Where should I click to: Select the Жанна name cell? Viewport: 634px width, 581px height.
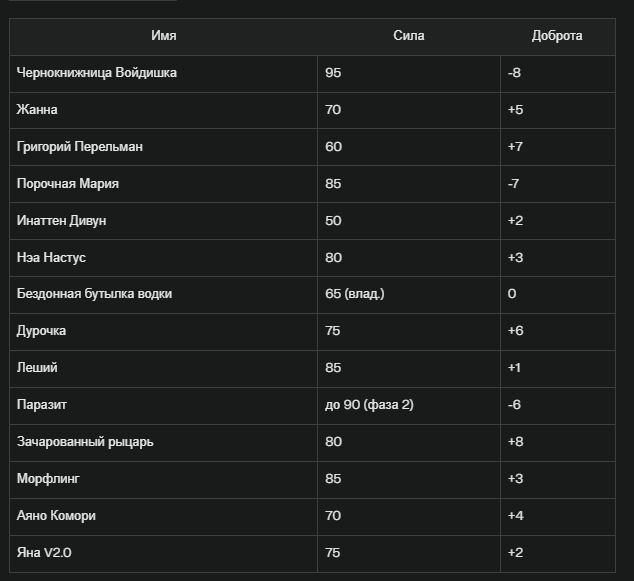tap(163, 110)
